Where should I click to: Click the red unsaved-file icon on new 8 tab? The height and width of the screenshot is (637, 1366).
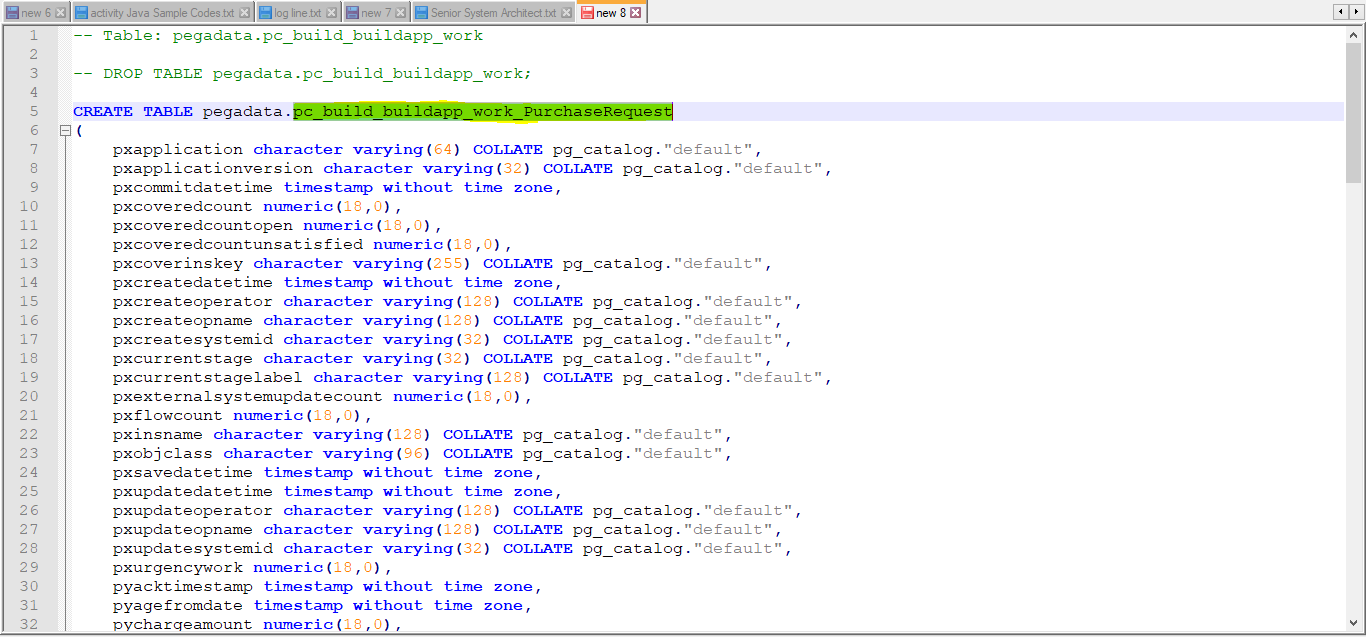[x=590, y=10]
